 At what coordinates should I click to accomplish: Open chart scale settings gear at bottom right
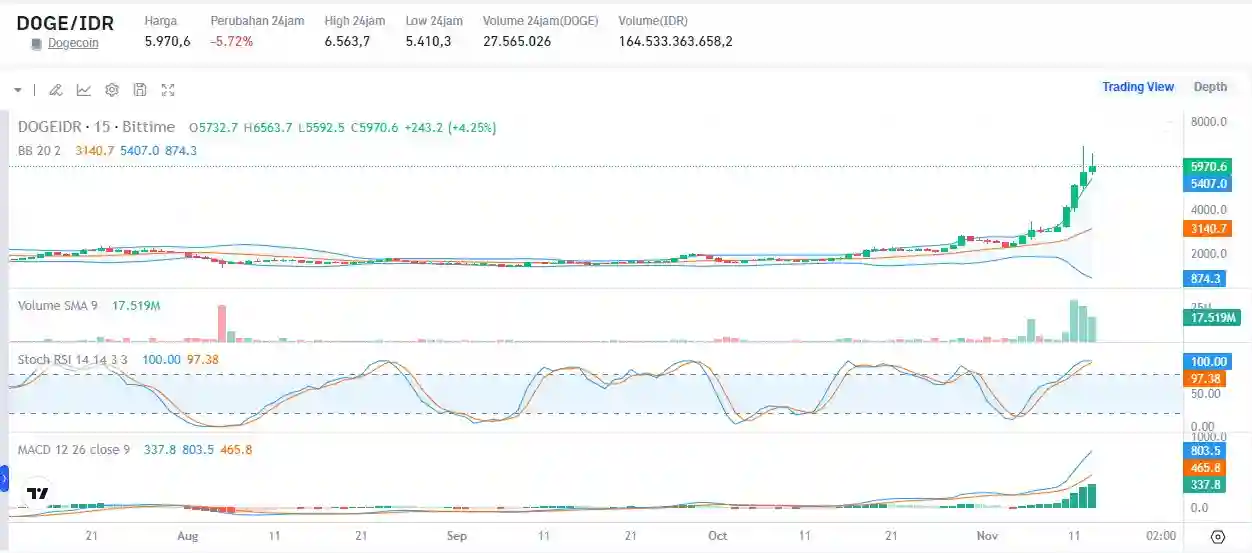click(1217, 537)
